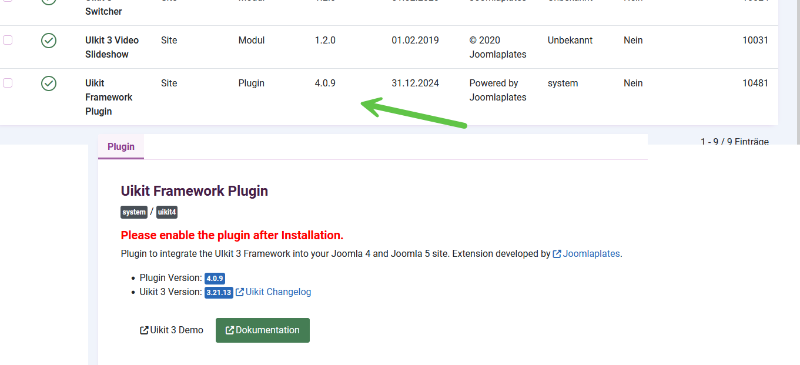Click the 'Uikit Framework Plugin' heading
The height and width of the screenshot is (365, 800).
point(194,191)
